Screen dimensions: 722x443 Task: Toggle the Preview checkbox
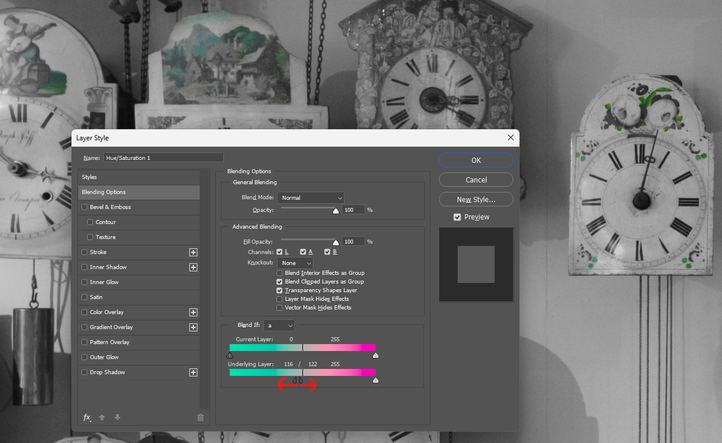pos(458,217)
